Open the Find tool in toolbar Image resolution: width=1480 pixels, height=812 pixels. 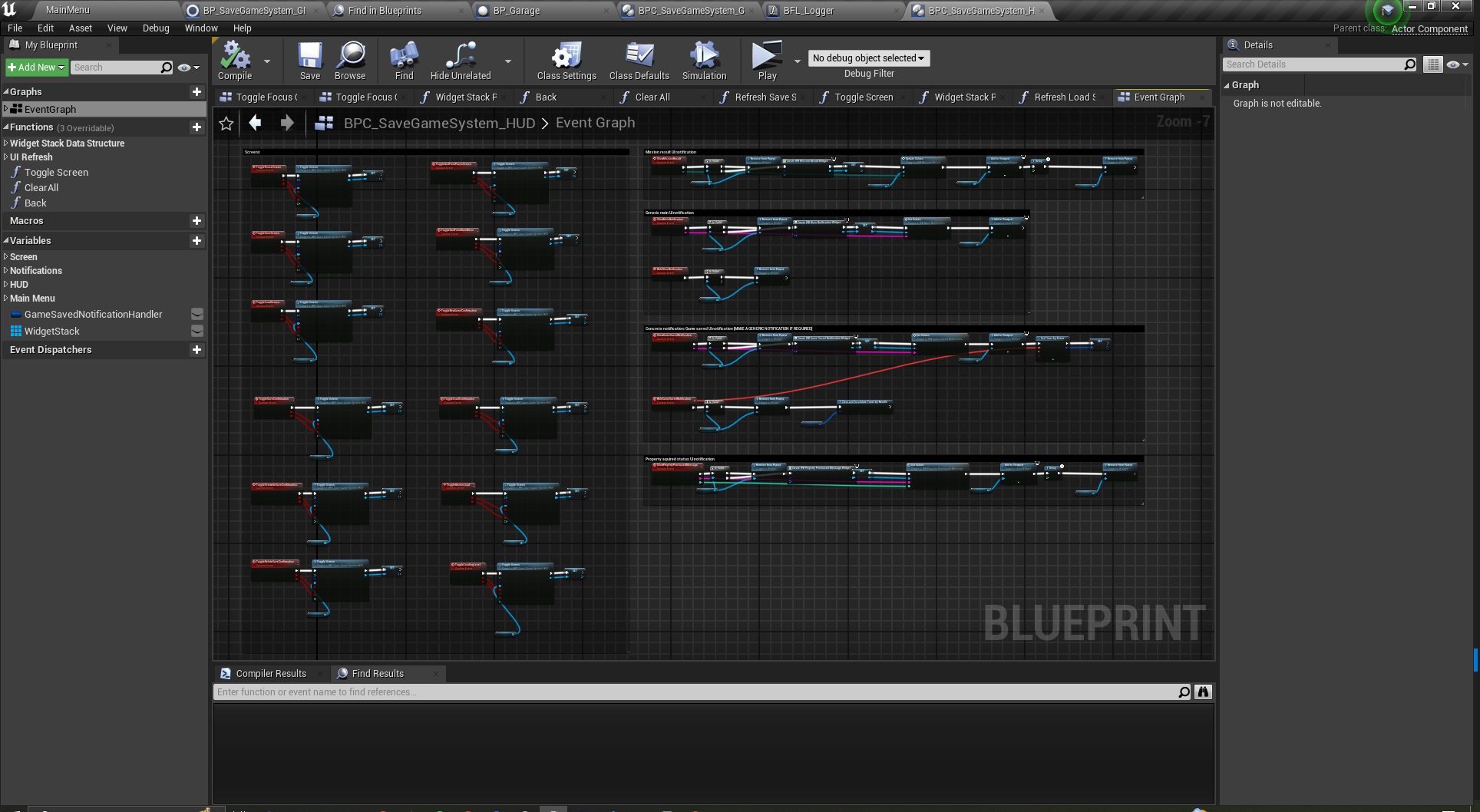click(x=404, y=61)
